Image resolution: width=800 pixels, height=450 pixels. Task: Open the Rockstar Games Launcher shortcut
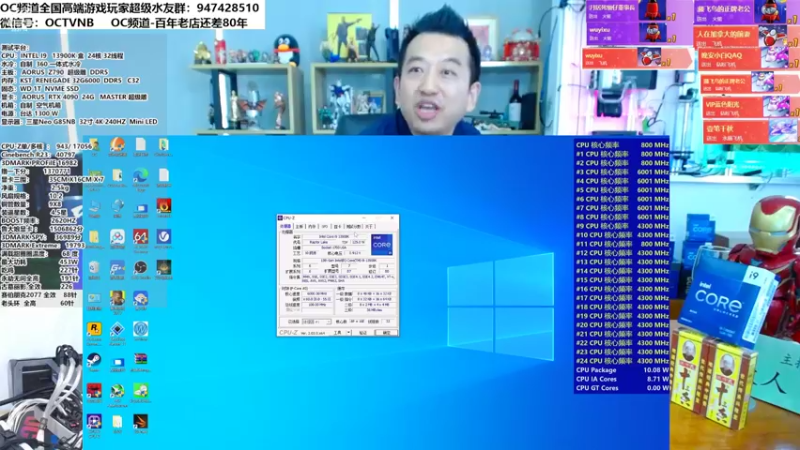click(94, 329)
